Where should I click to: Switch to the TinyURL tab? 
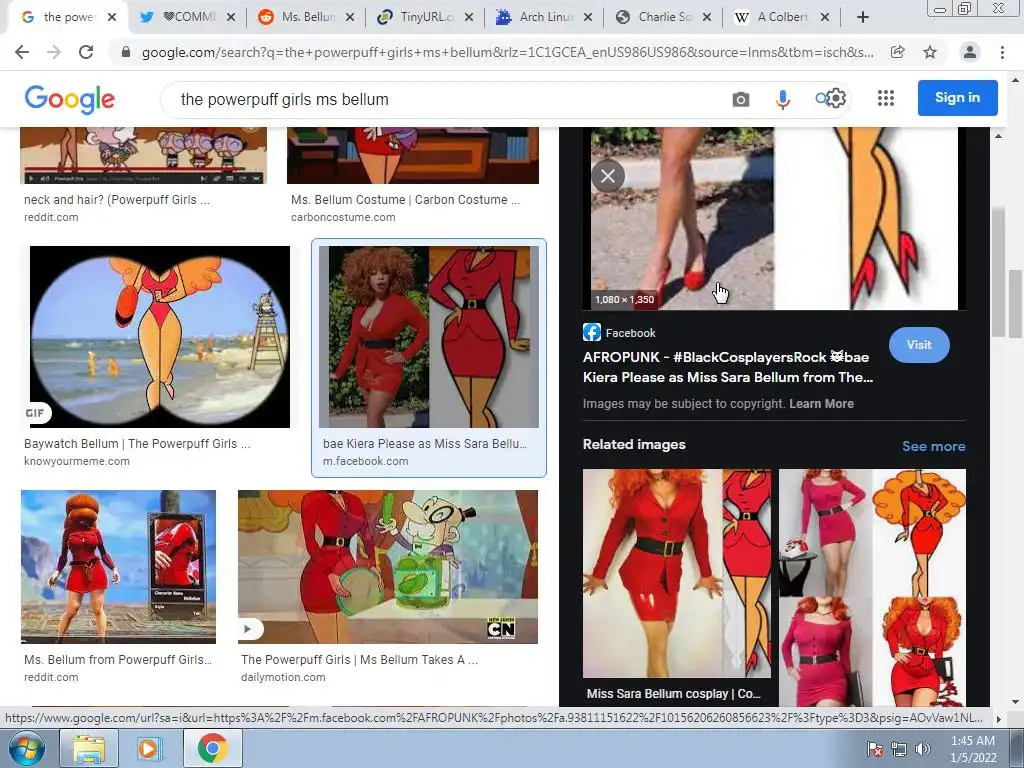pos(426,18)
